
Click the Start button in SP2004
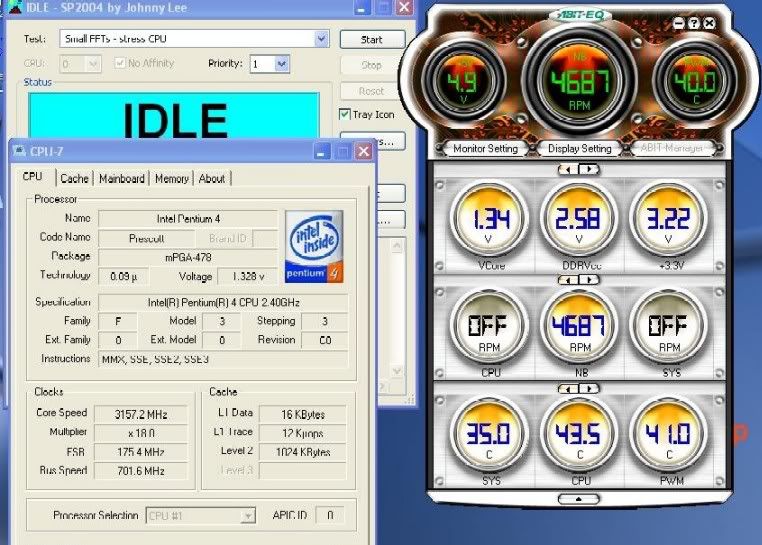[372, 39]
